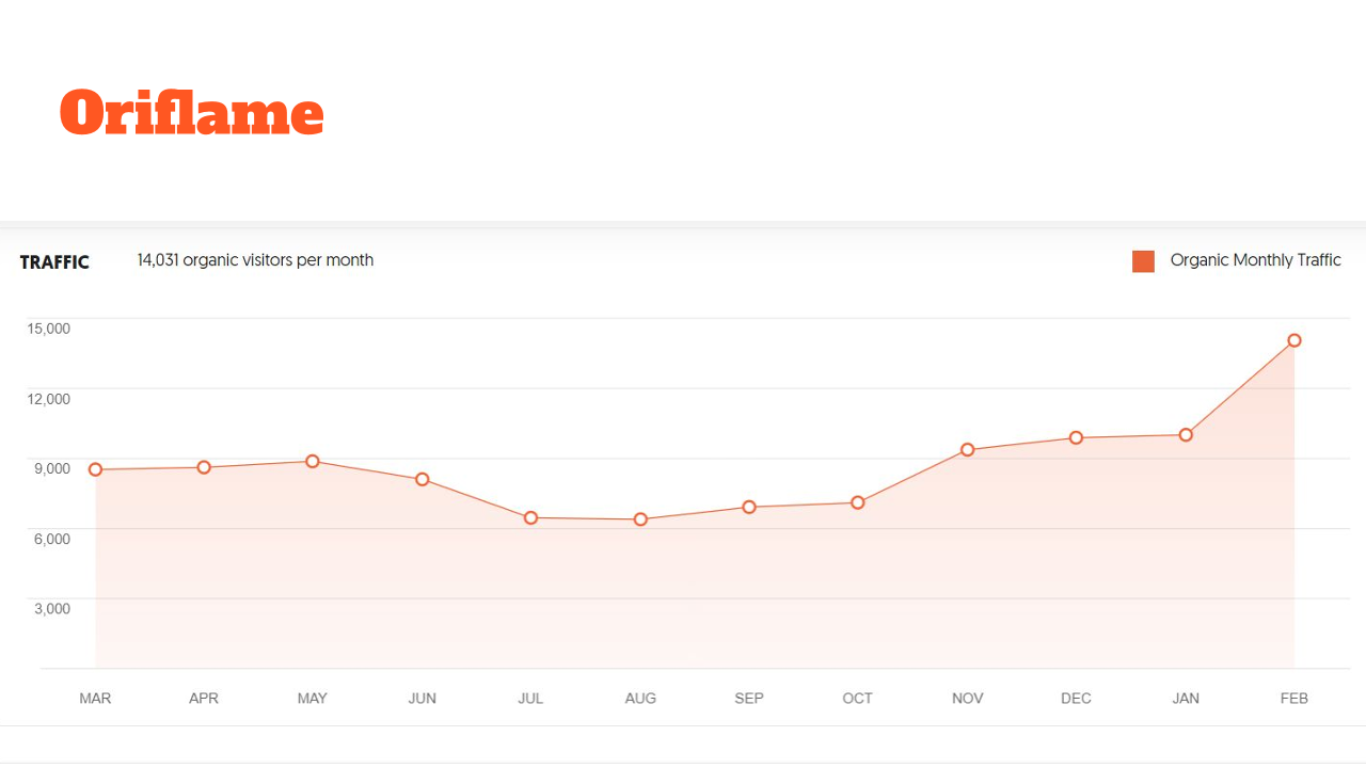Screen dimensions: 1366x768
Task: Click the MAY data point marker
Action: (x=312, y=462)
